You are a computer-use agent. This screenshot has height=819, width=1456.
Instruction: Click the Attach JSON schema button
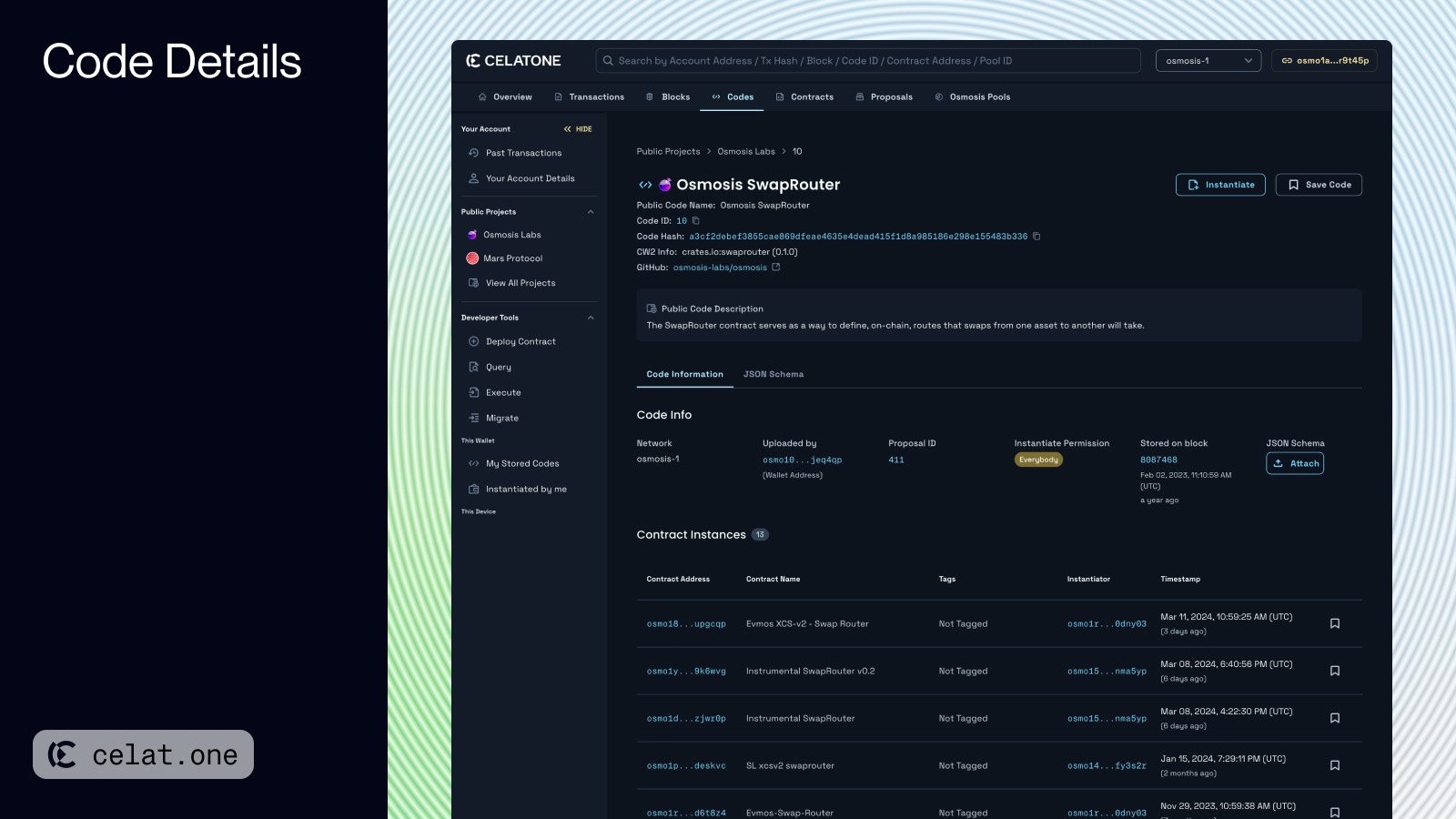click(x=1295, y=463)
